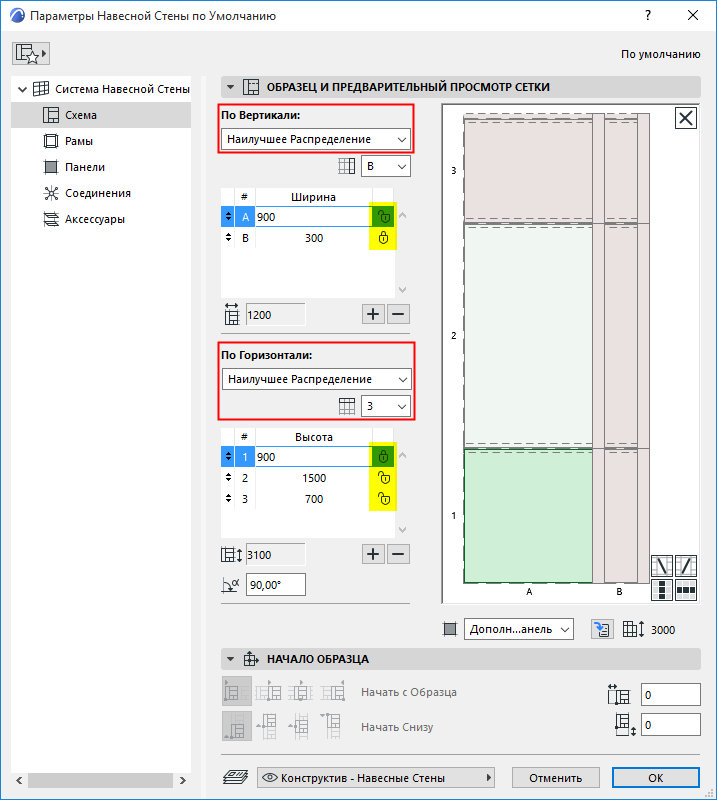Select the second Начать с Образца origin icon
The width and height of the screenshot is (717, 800).
[x=268, y=691]
